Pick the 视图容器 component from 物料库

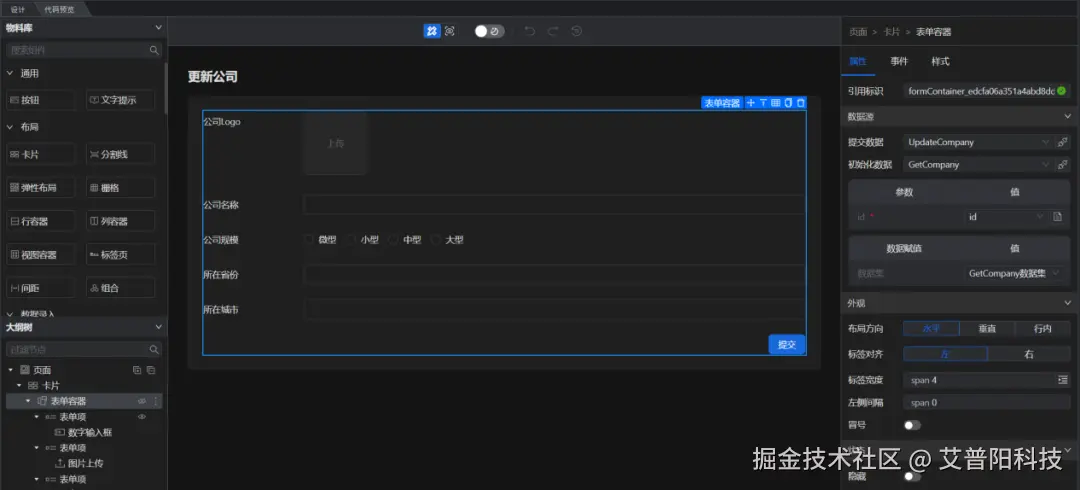point(41,255)
